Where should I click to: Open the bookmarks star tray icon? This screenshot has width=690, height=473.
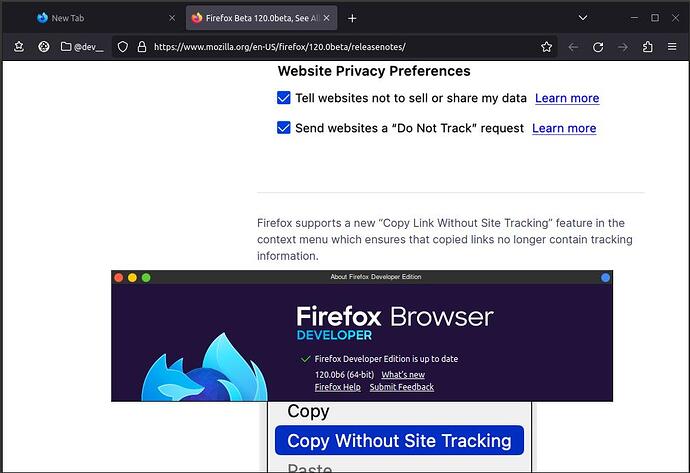coord(19,47)
